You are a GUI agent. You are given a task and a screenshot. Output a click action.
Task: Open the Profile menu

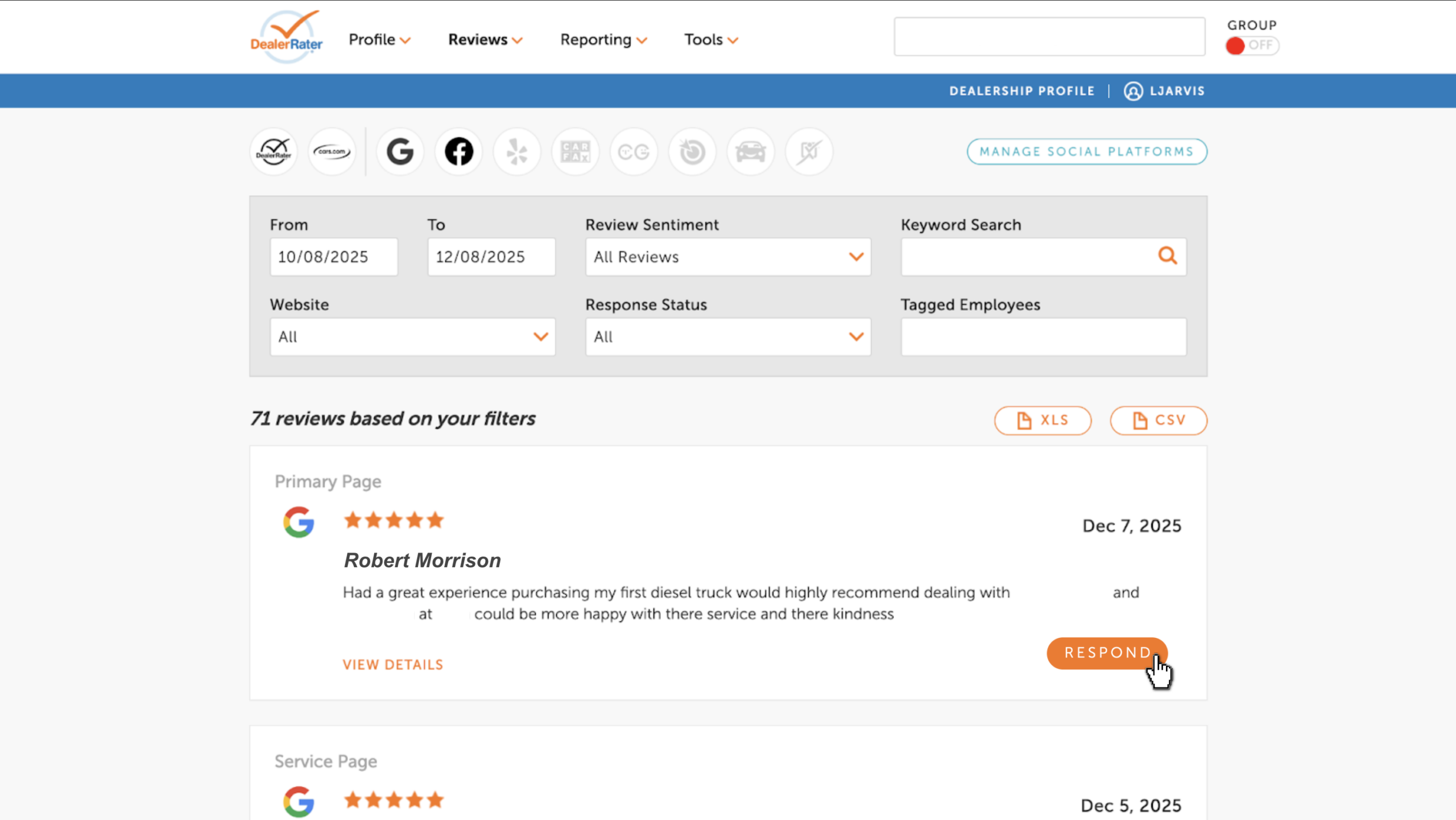[379, 40]
